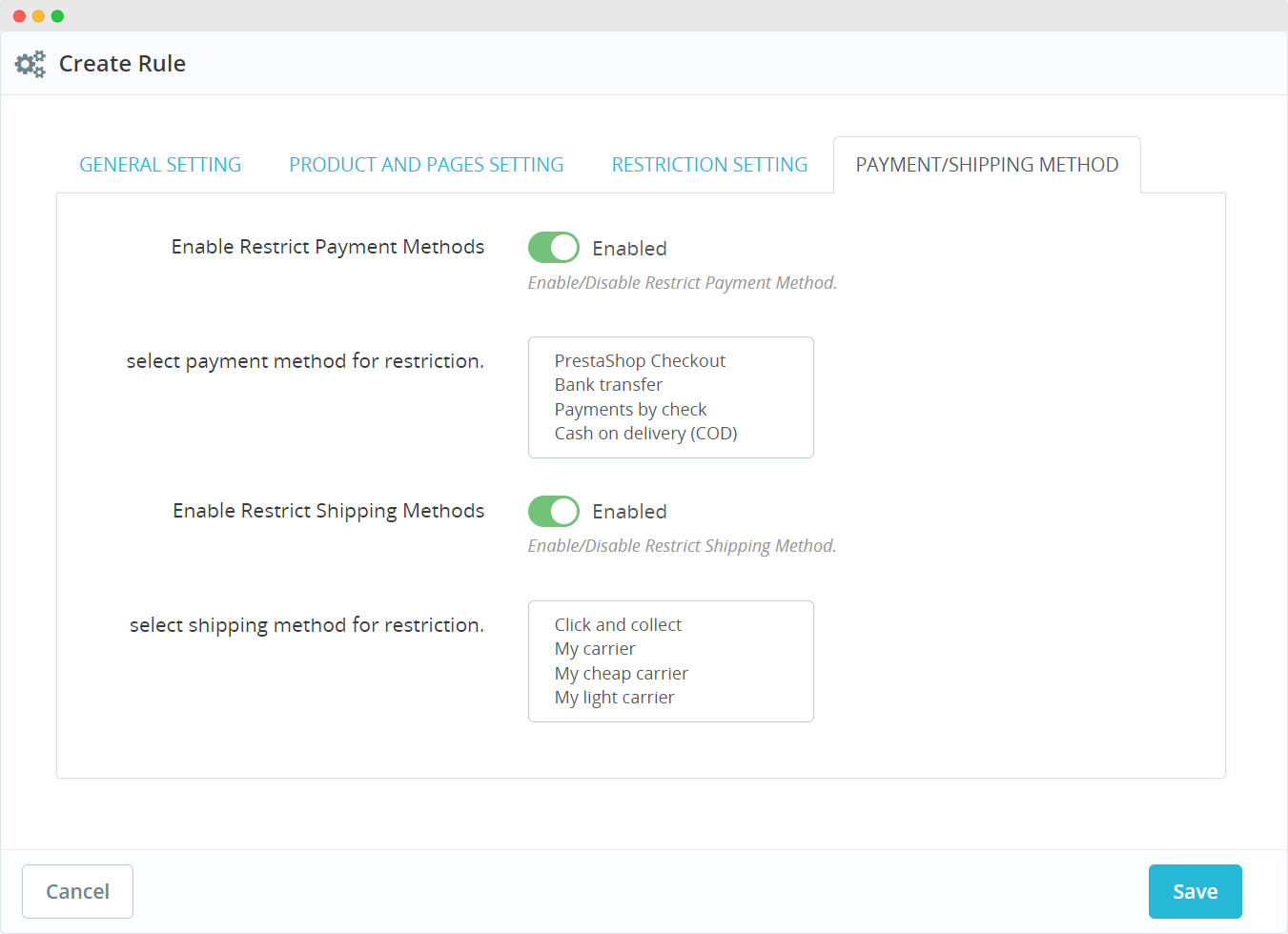Image resolution: width=1288 pixels, height=934 pixels.
Task: Select PrestaShop Checkout payment option
Action: pyautogui.click(x=640, y=361)
